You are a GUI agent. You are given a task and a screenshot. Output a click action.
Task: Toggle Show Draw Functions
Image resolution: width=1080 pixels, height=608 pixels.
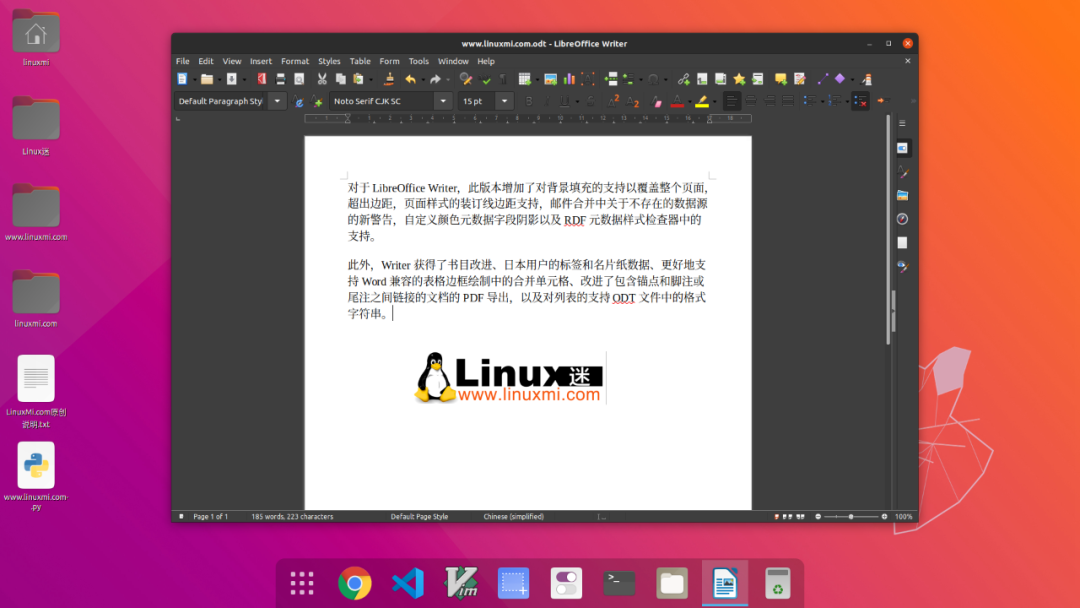click(x=867, y=79)
